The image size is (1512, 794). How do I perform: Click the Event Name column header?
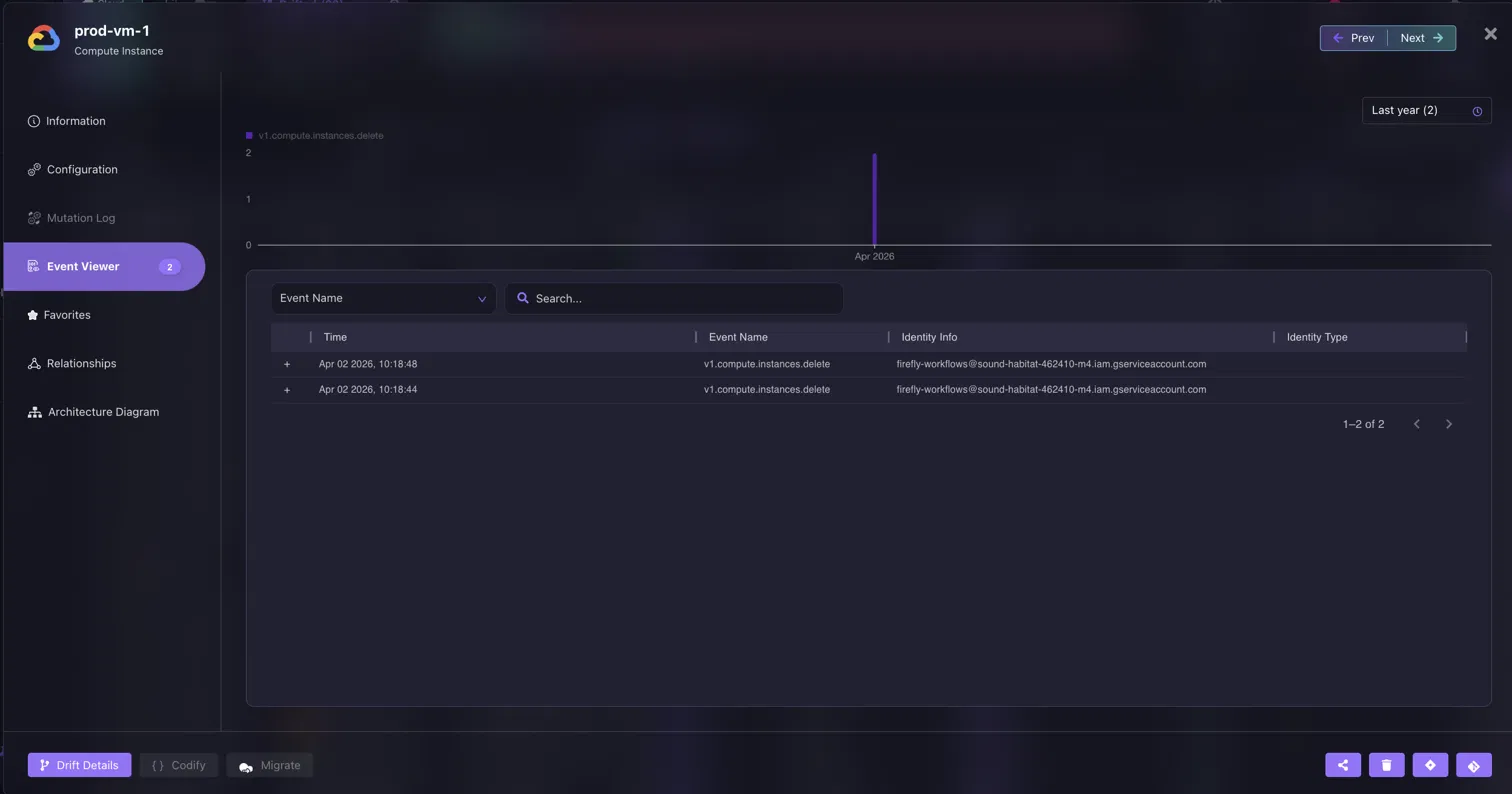click(738, 337)
